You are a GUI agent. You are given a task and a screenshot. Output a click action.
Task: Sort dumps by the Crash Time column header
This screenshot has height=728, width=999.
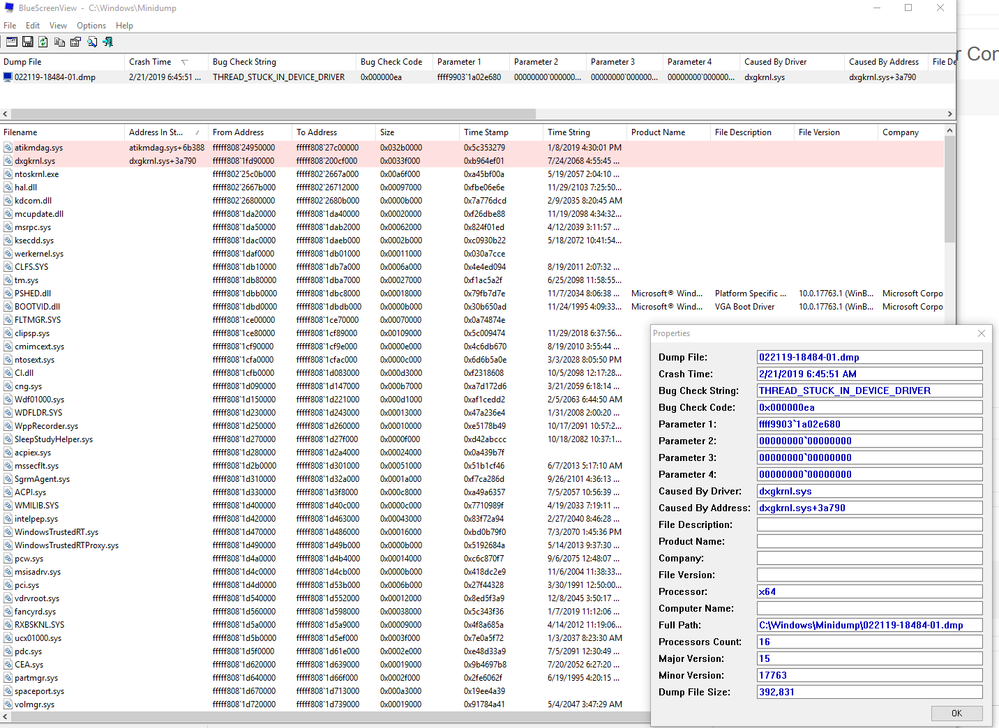tap(166, 62)
